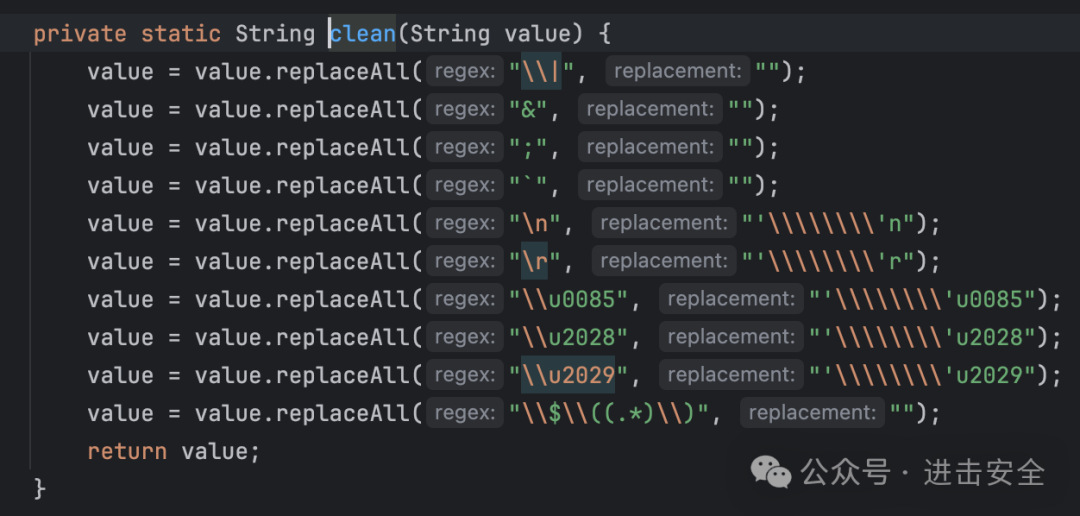Viewport: 1080px width, 516px height.
Task: Click the String value parameter declaration
Action: coord(490,34)
